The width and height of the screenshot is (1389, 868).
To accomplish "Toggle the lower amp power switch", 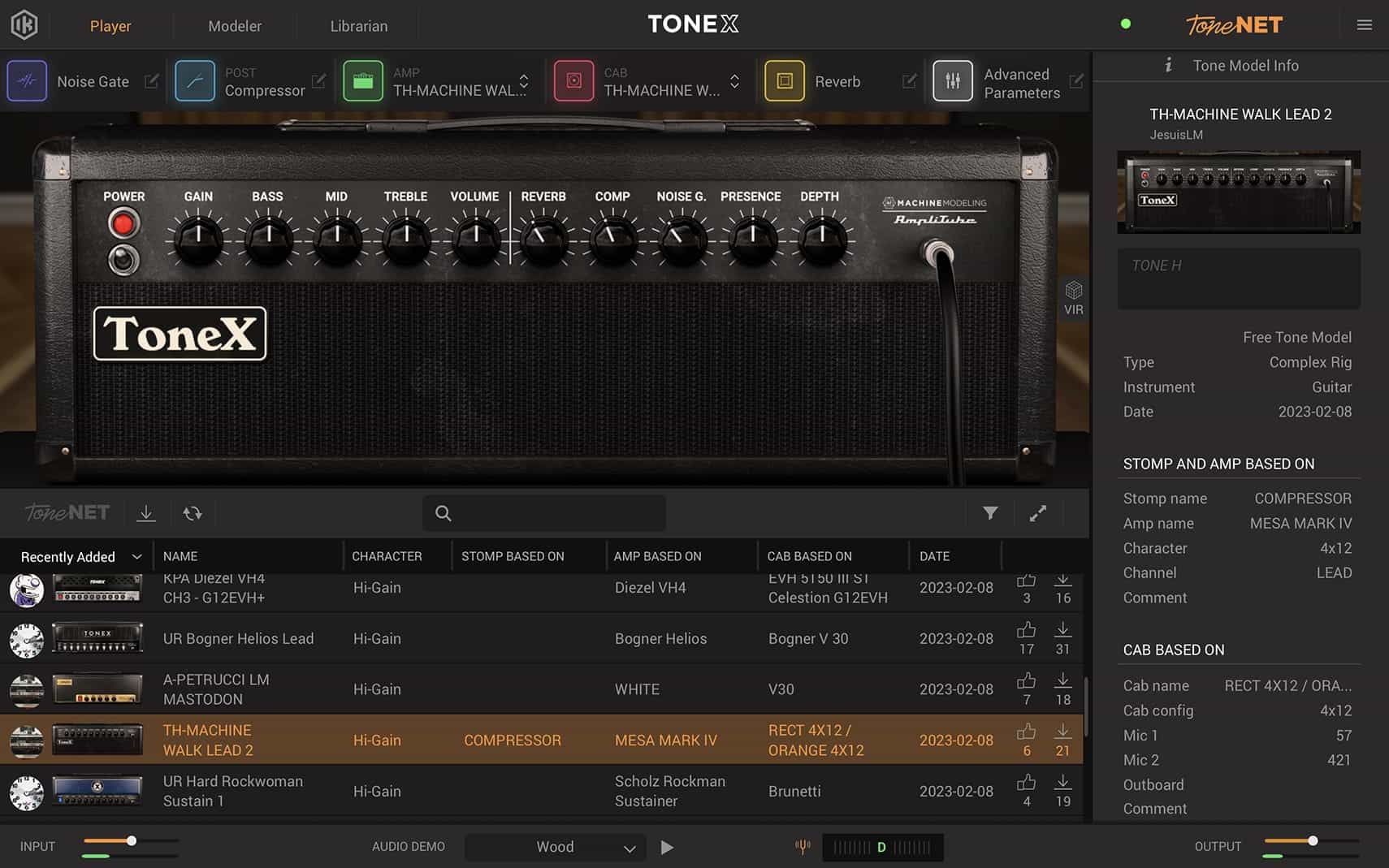I will click(x=123, y=260).
